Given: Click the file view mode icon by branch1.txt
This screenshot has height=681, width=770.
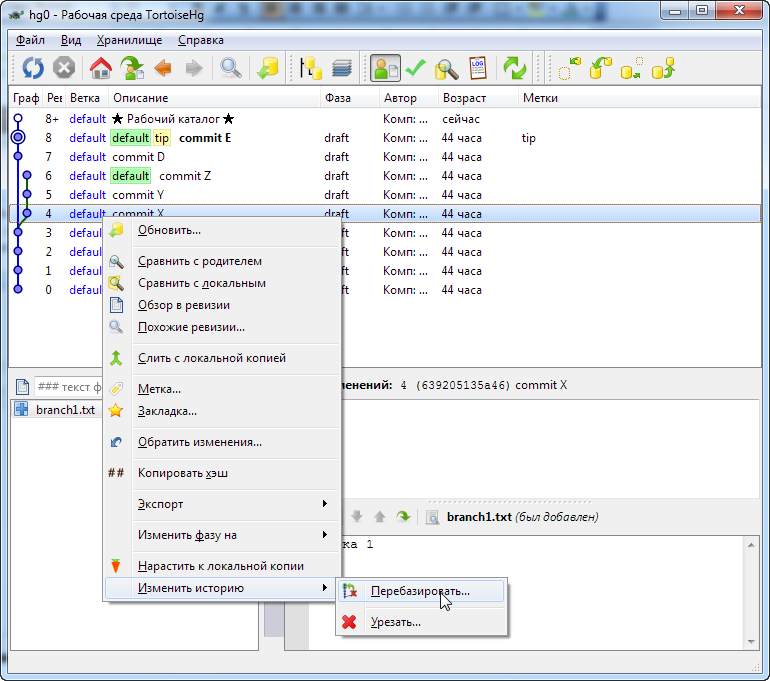Looking at the screenshot, I should (x=432, y=517).
